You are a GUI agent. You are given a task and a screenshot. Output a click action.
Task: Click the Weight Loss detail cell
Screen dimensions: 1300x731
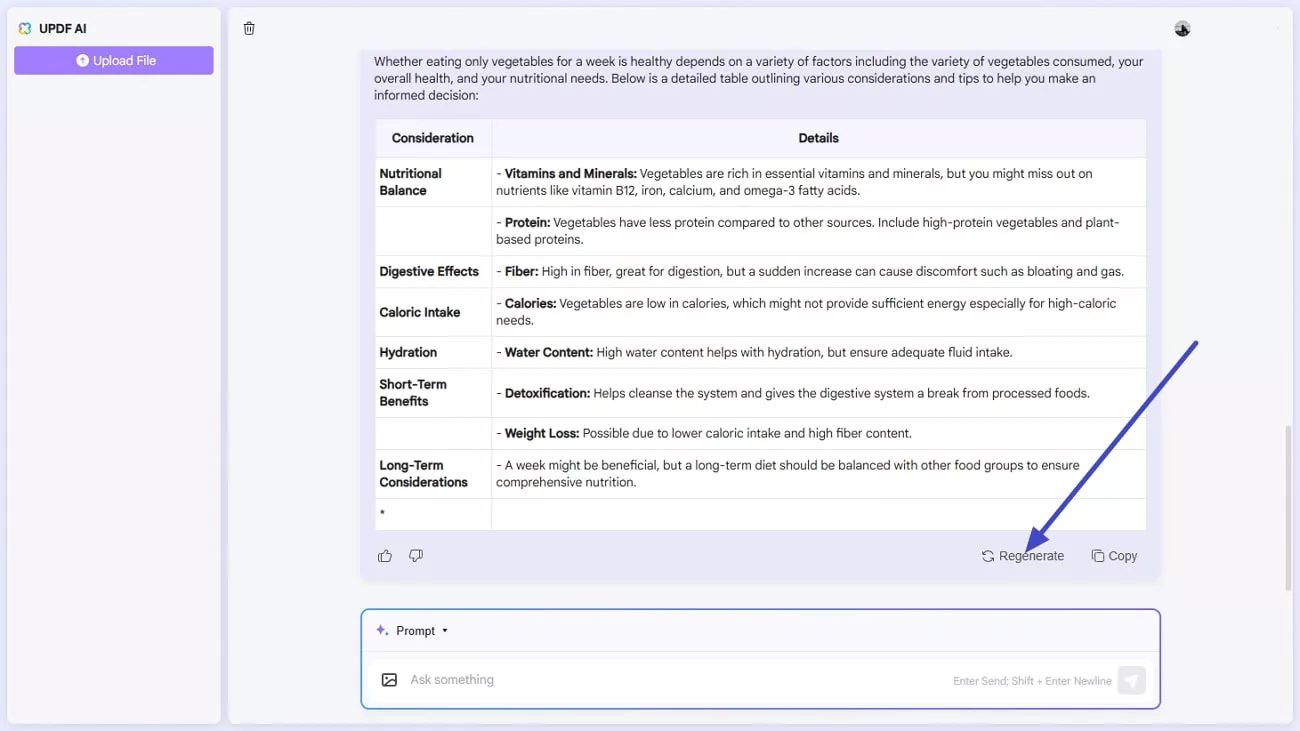click(818, 433)
